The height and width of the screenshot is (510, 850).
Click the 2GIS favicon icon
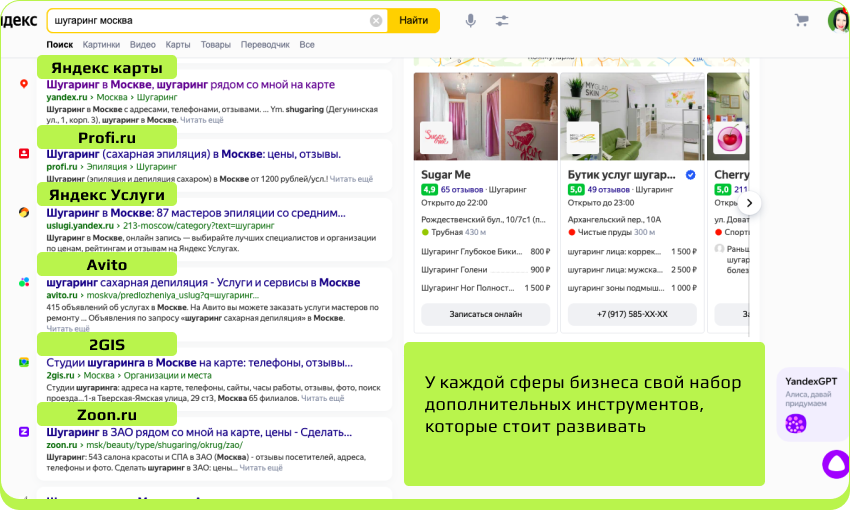(x=24, y=362)
